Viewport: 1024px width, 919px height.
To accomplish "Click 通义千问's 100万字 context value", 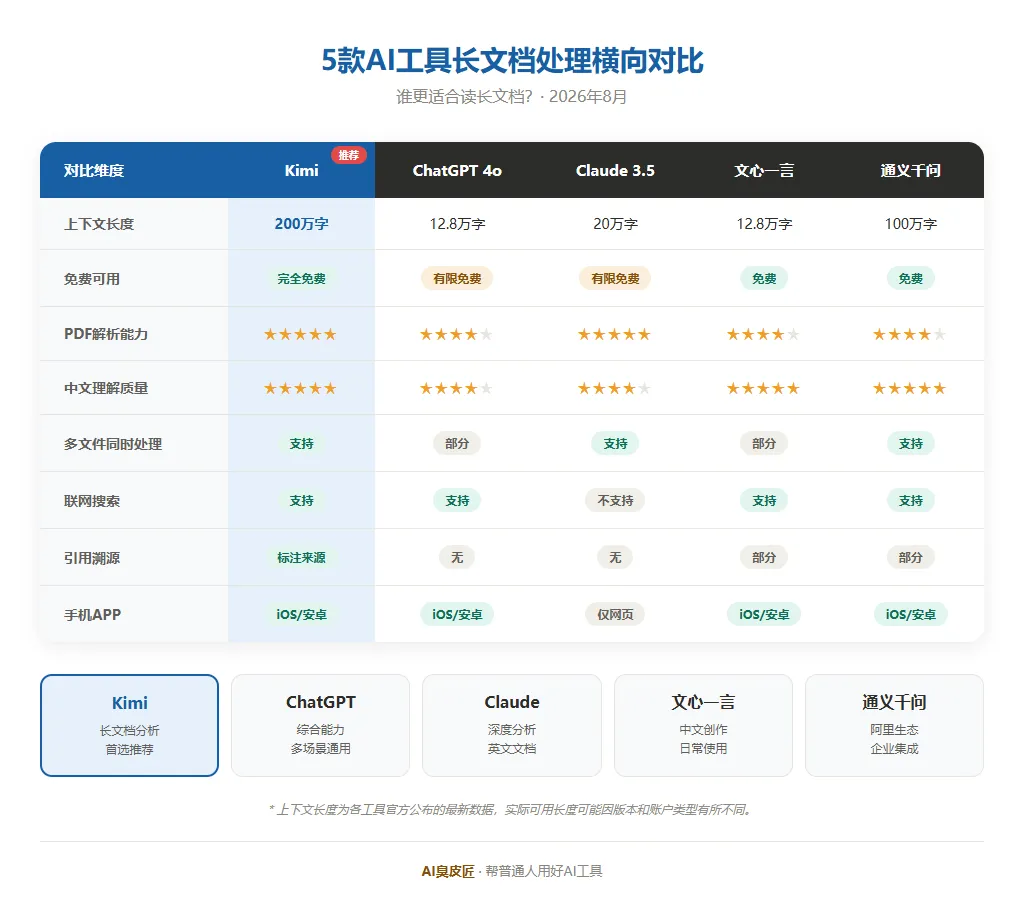I will click(x=910, y=224).
